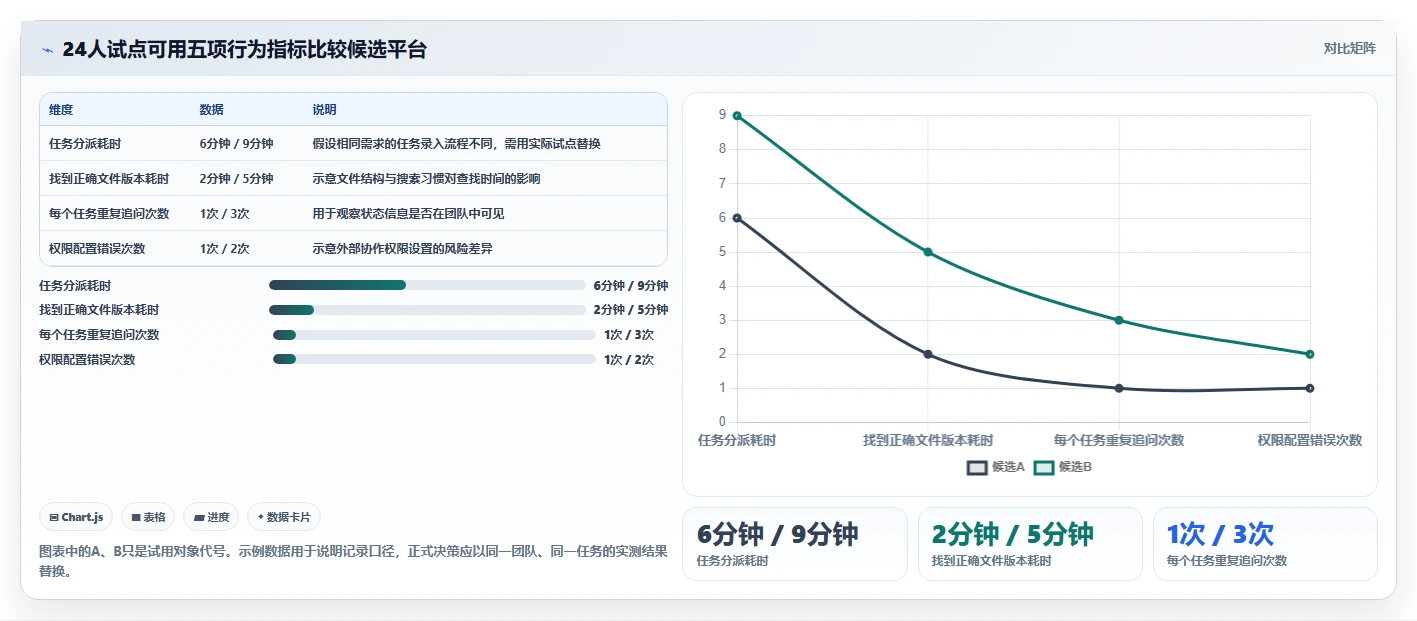
Task: Click 候选A point on 每个任务重复追问次数
Action: pyautogui.click(x=1119, y=388)
